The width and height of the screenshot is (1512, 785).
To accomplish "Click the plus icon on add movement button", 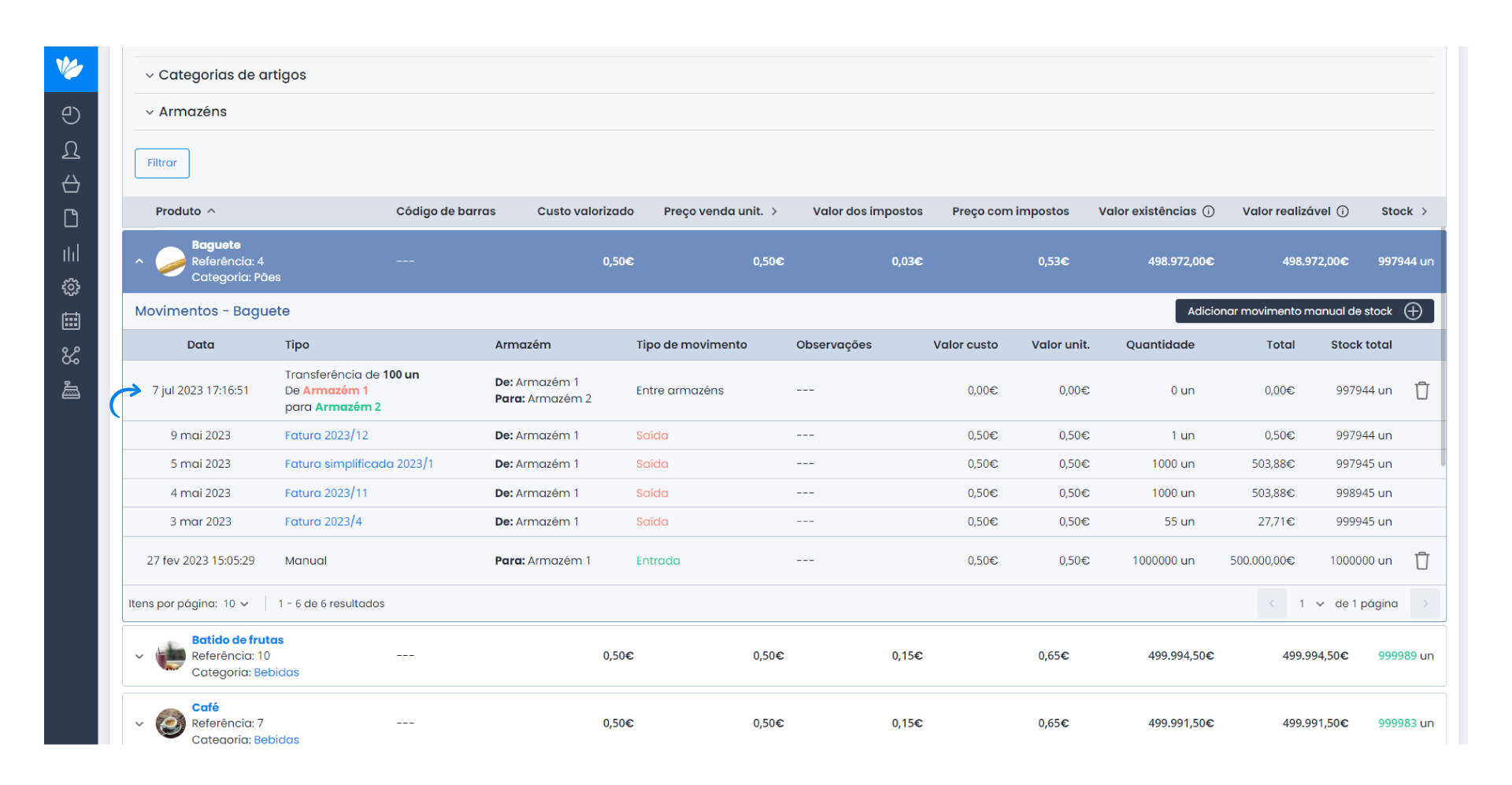I will click(x=1413, y=311).
